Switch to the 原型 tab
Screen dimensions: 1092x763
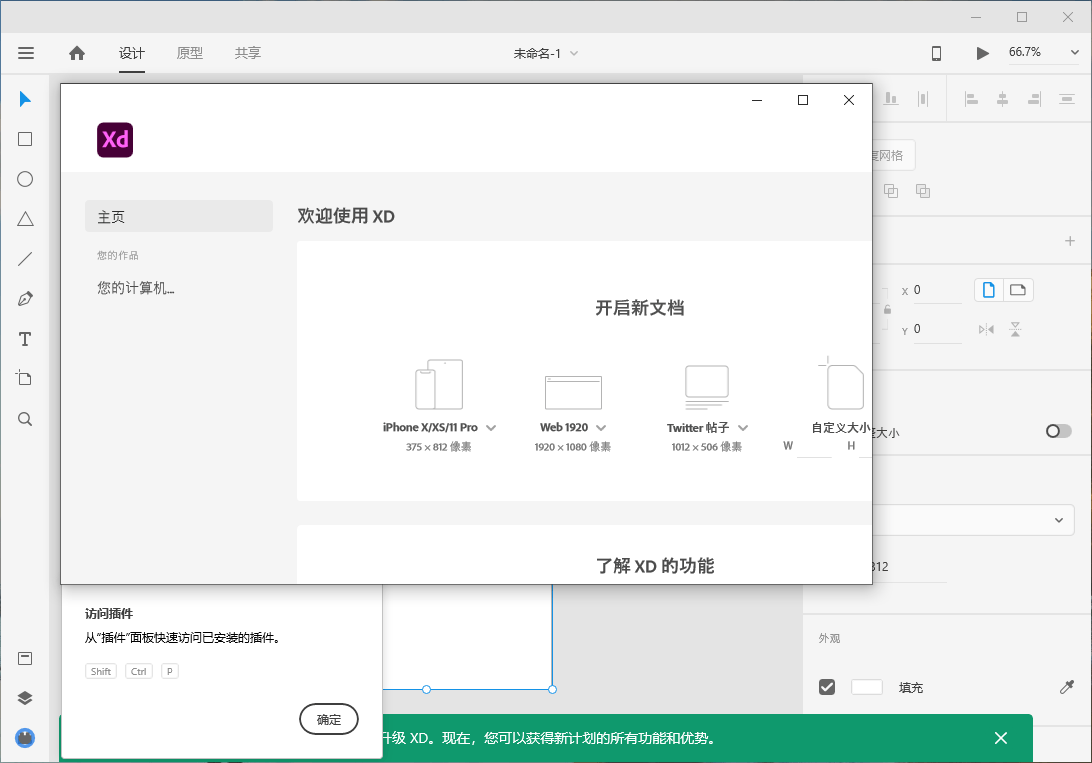[x=189, y=53]
